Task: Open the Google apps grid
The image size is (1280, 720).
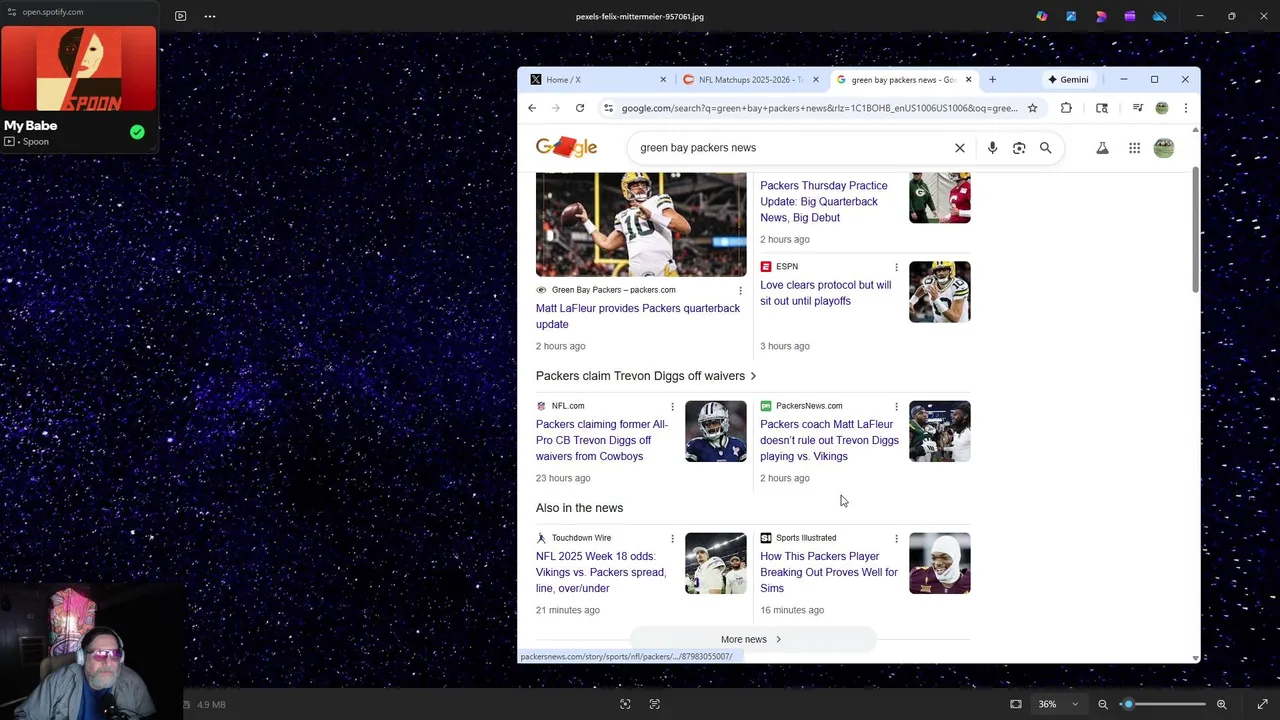Action: (x=1134, y=148)
